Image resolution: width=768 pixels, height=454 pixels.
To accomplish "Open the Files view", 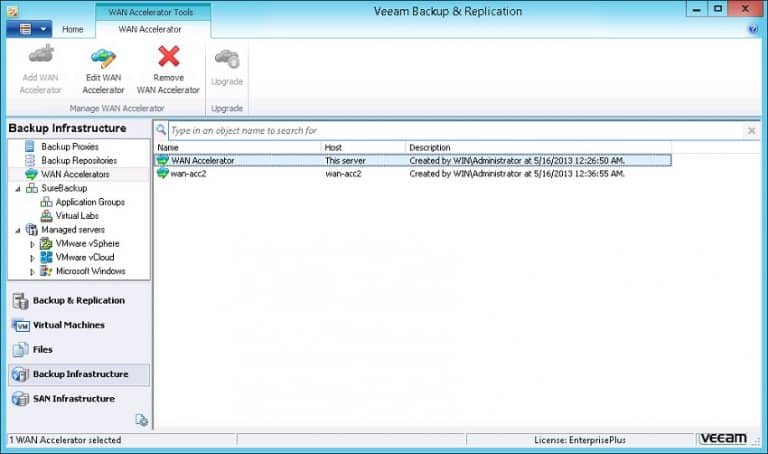I will click(79, 350).
